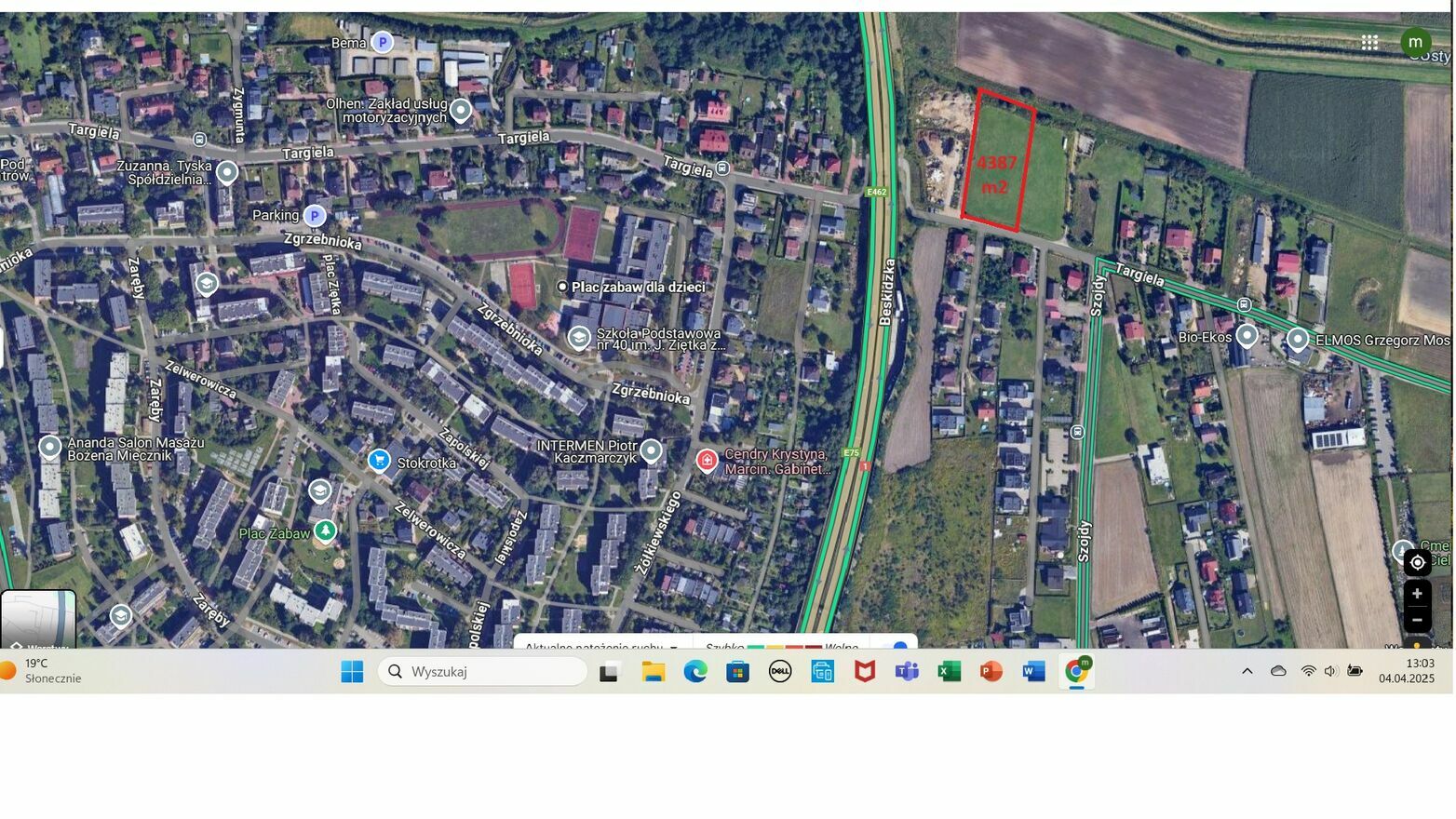The height and width of the screenshot is (819, 1456).
Task: Click the my location crosshair button
Action: point(1416,562)
